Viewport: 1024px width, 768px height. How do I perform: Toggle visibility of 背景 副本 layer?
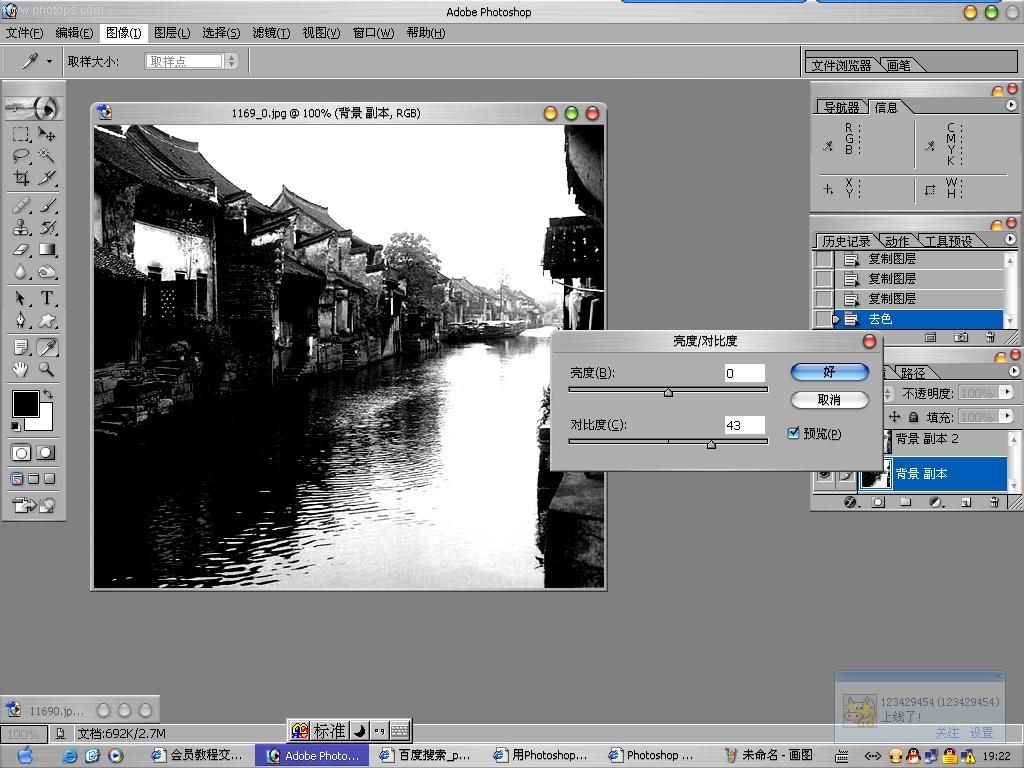(x=825, y=474)
